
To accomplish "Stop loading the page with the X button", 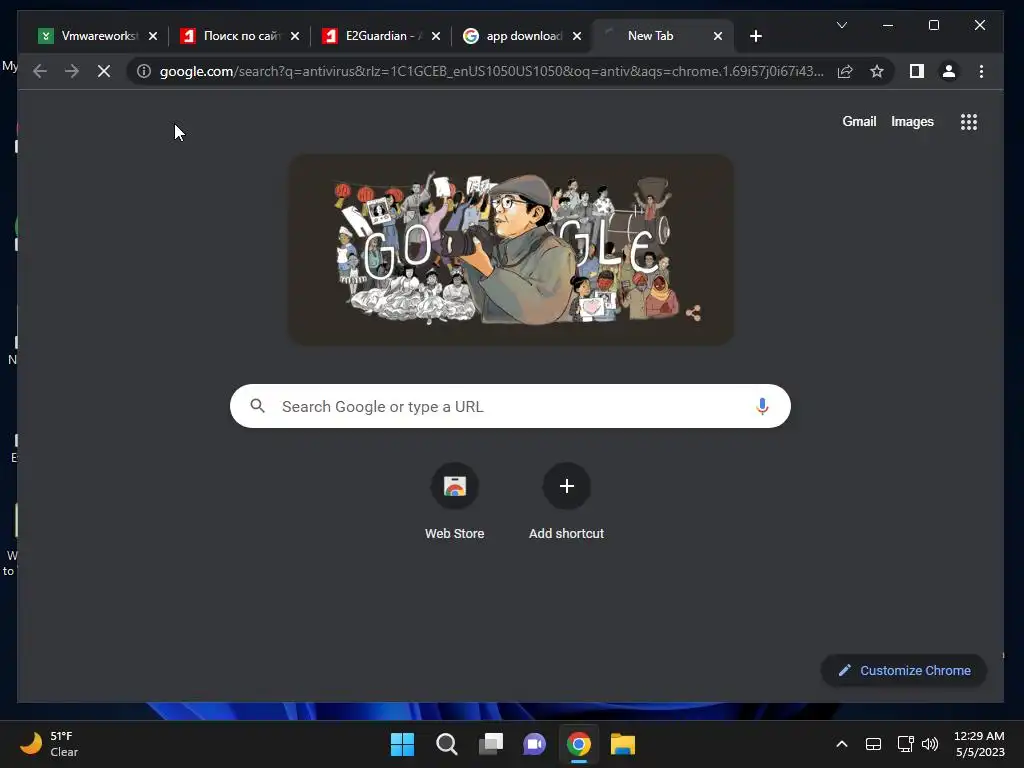I will click(x=104, y=71).
